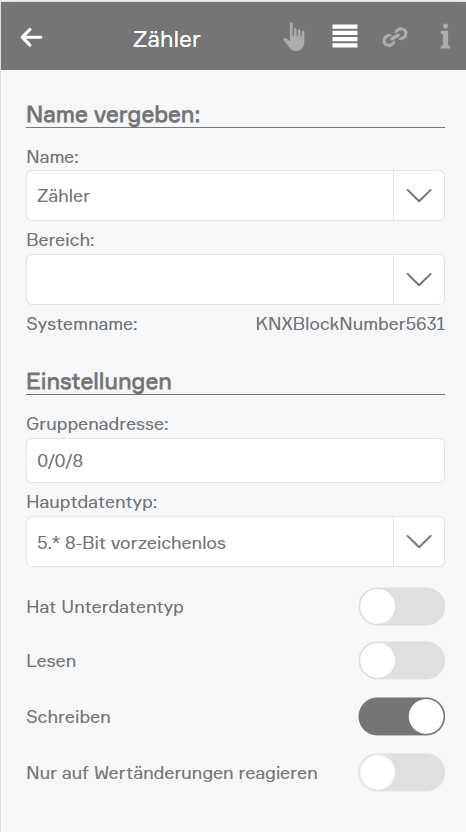Open the list lines icon in header
The height and width of the screenshot is (832, 466).
(345, 37)
